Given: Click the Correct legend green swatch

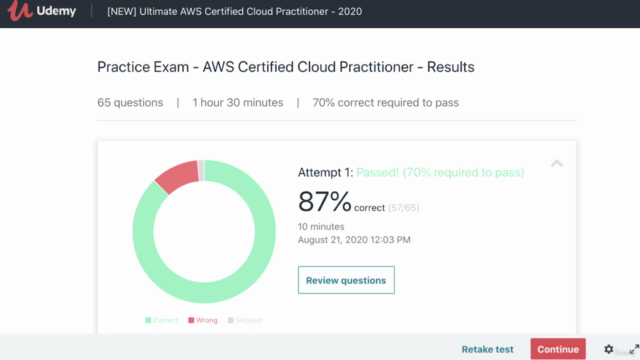Looking at the screenshot, I should 148,320.
